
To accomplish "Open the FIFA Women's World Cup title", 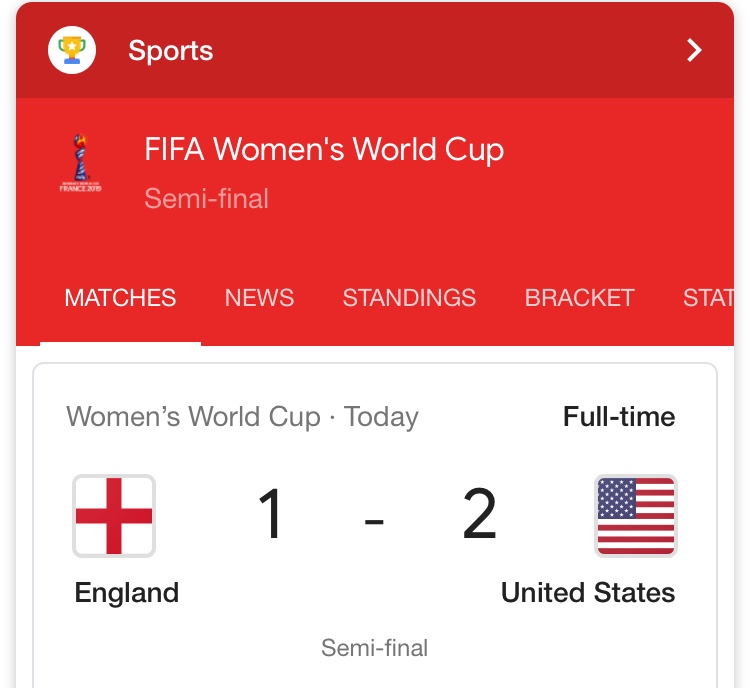I will click(324, 149).
